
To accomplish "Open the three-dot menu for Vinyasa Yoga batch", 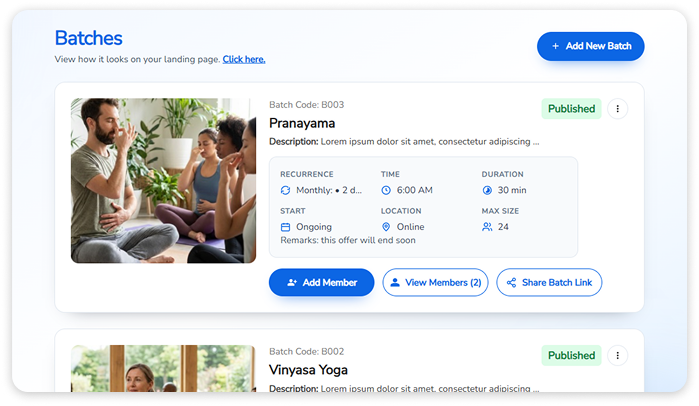I will (617, 356).
